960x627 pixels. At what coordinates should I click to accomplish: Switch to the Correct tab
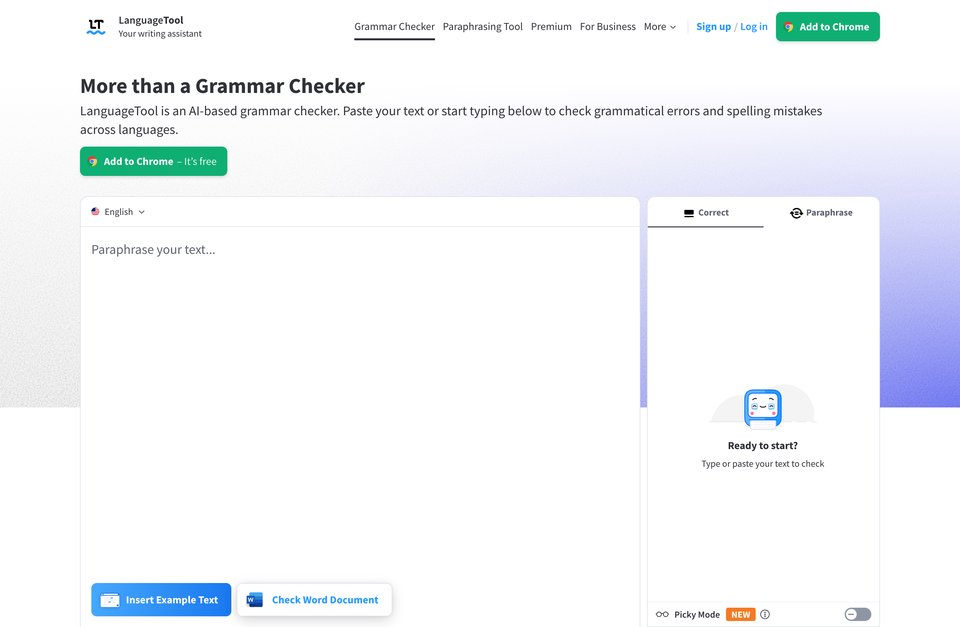coord(705,212)
